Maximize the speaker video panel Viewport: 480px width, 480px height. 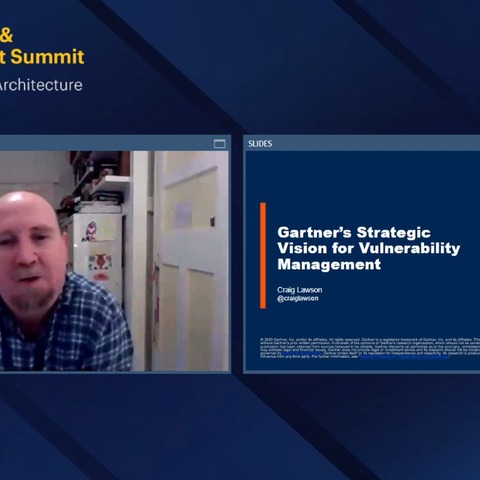tap(219, 144)
